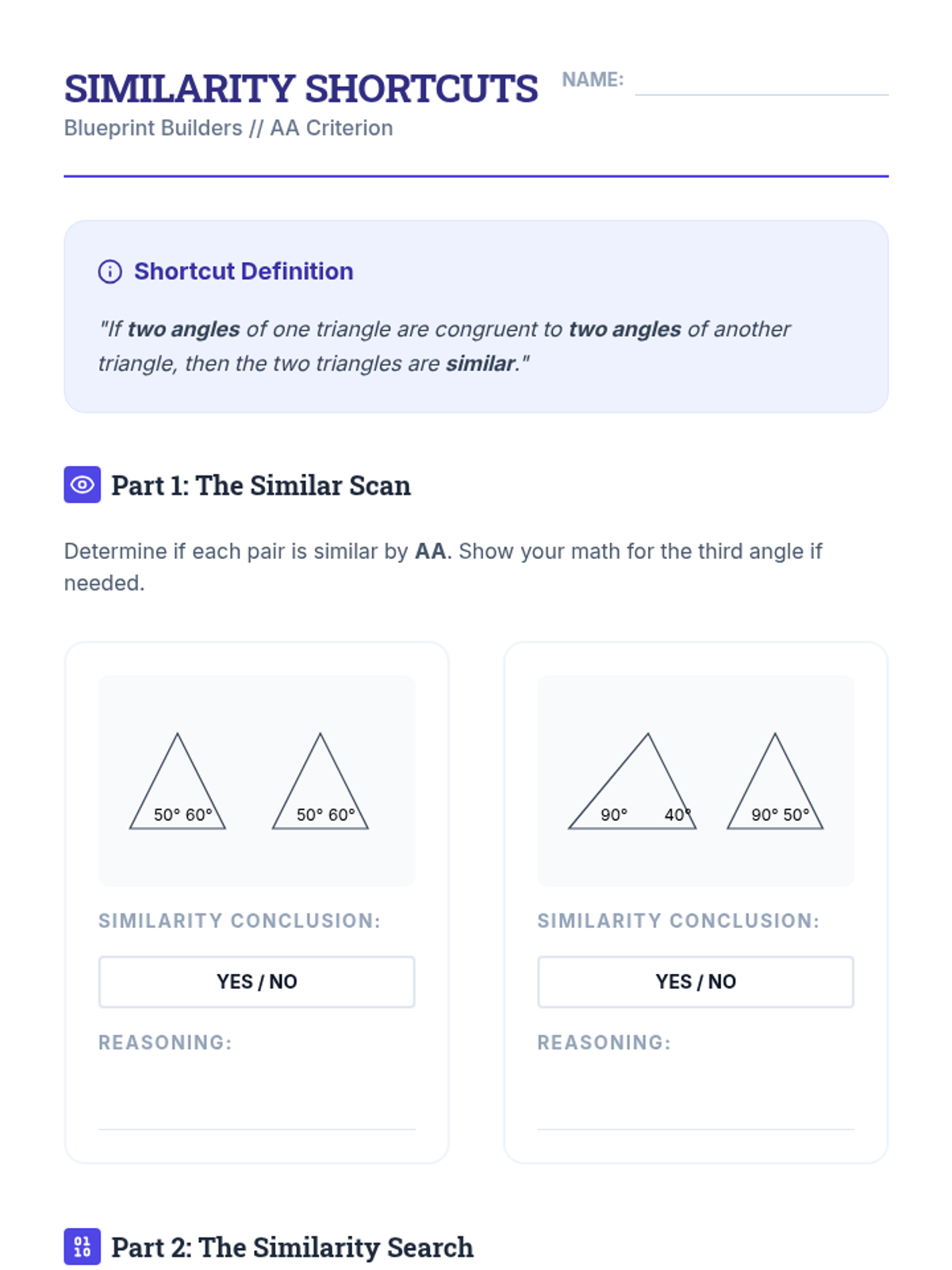Click the right SIMILARITY CONCLUSION label
This screenshot has height=1270, width=952.
tap(678, 921)
